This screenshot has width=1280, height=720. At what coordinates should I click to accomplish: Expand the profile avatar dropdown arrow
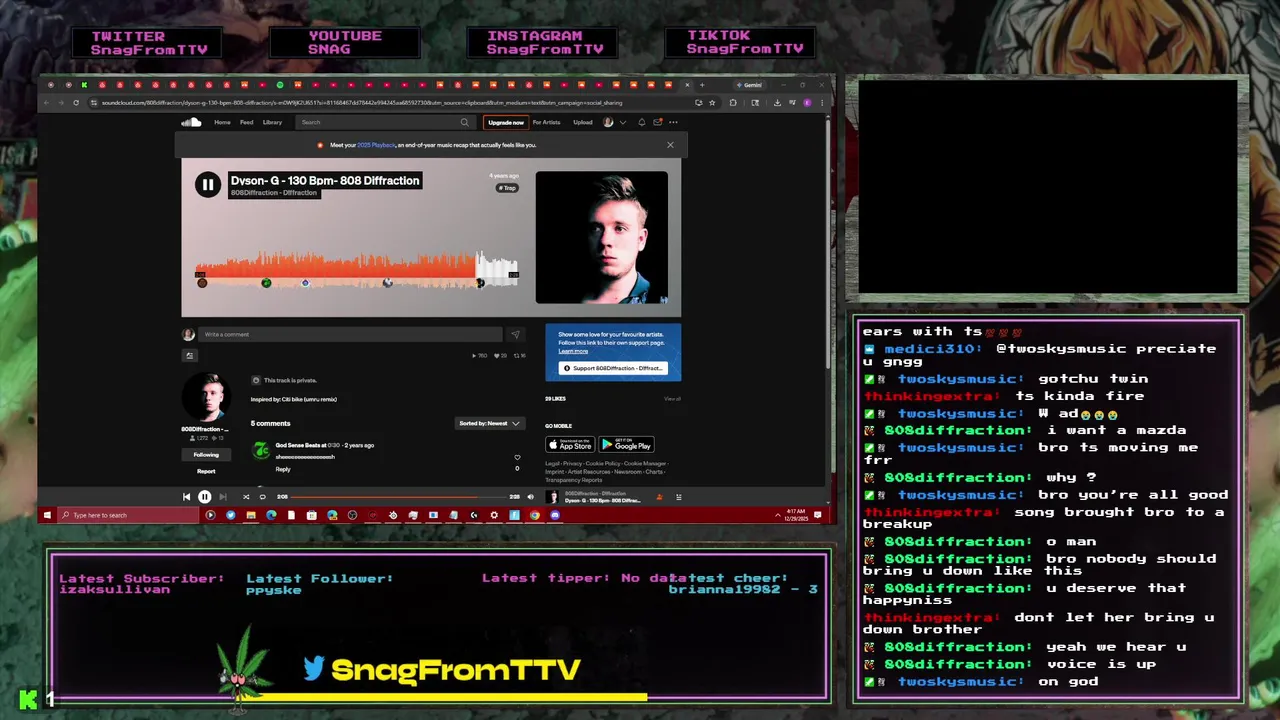(x=623, y=122)
